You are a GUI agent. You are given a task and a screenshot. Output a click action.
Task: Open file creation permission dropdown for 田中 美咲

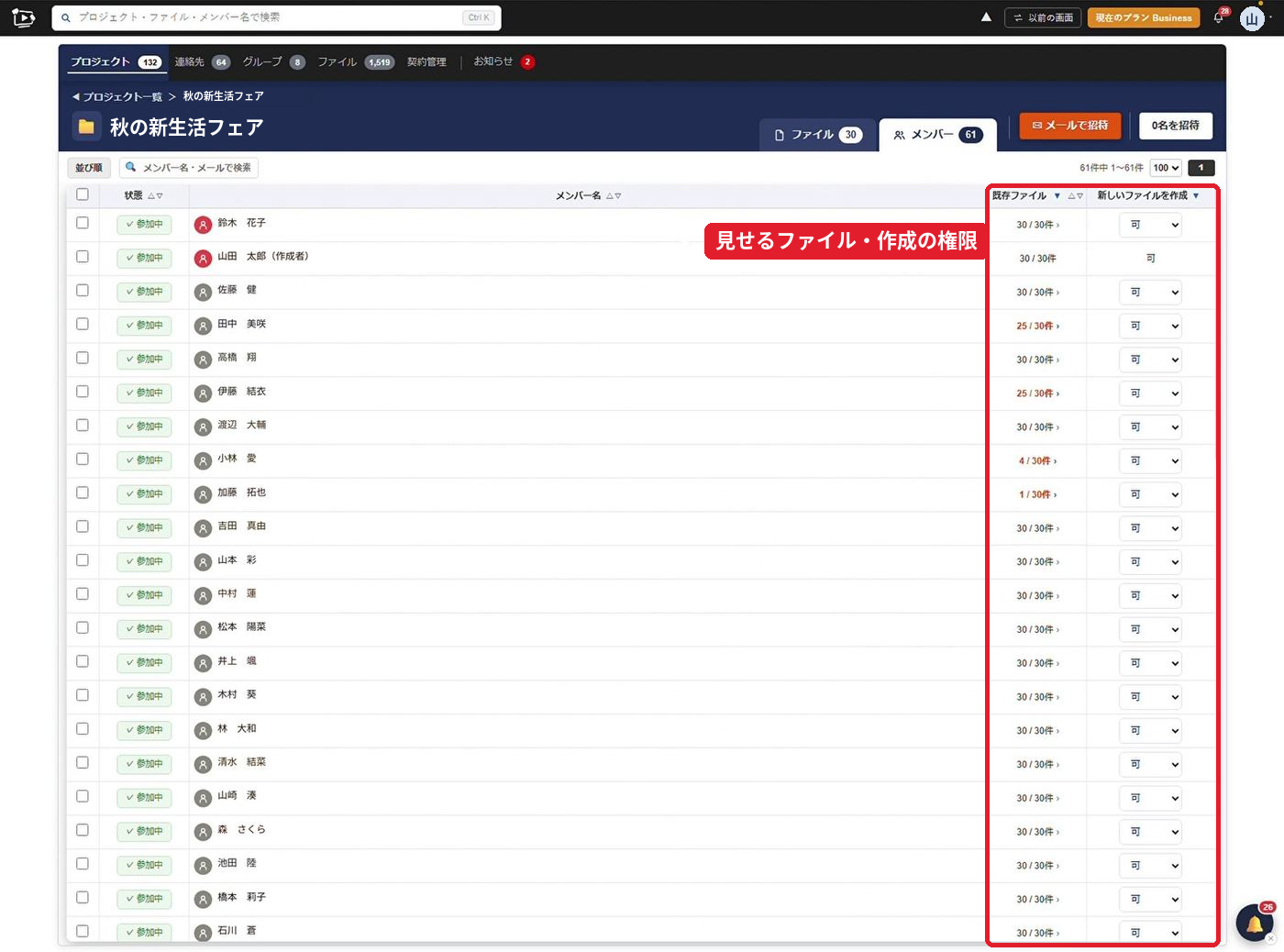pyautogui.click(x=1150, y=326)
